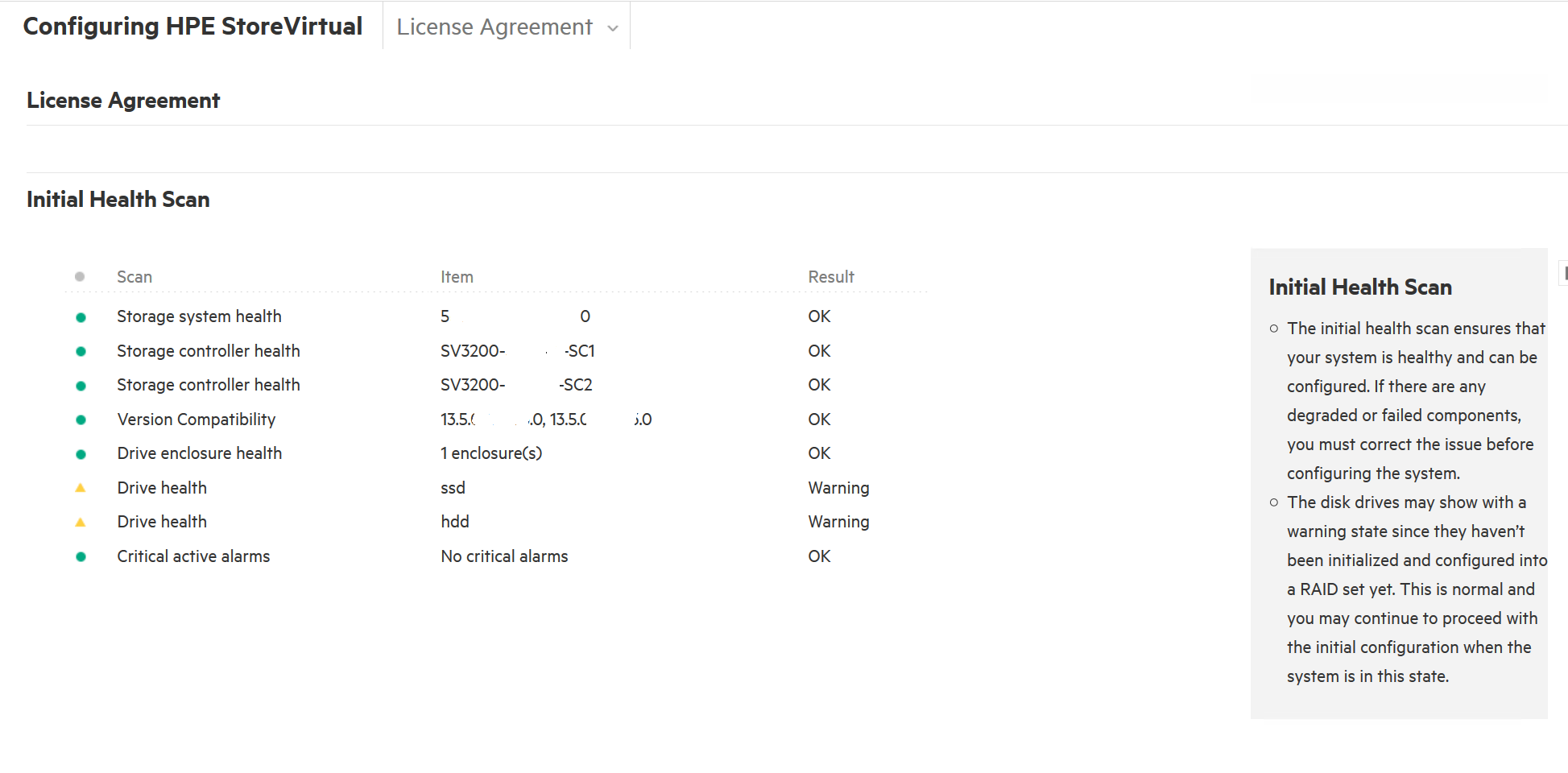Click green status icon for Storage system health
This screenshot has height=773, width=1568.
pyautogui.click(x=81, y=317)
